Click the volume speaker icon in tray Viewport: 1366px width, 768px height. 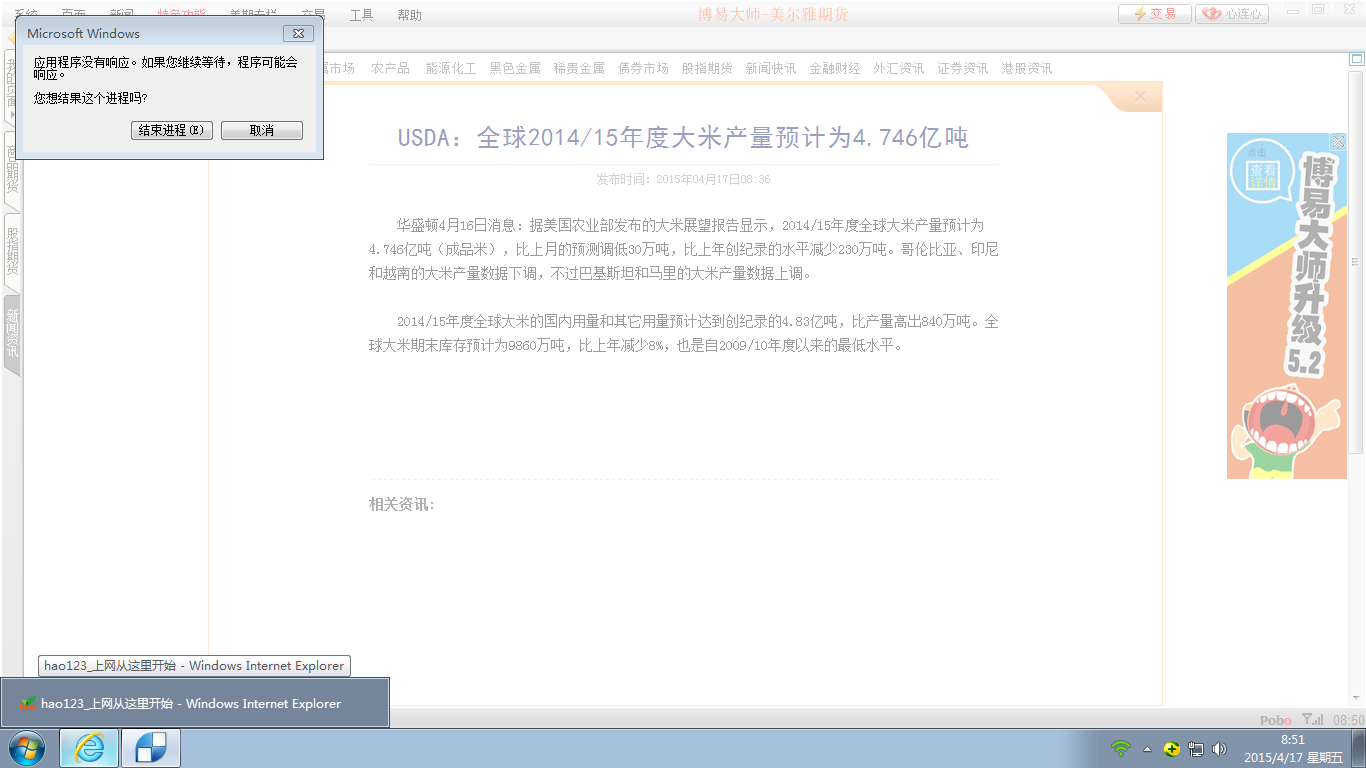pyautogui.click(x=1220, y=748)
